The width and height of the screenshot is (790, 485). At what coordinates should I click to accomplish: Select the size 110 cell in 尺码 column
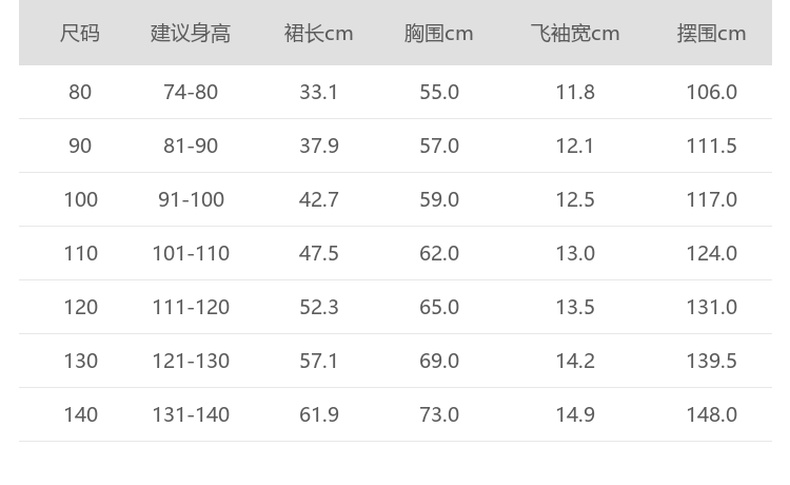(80, 254)
